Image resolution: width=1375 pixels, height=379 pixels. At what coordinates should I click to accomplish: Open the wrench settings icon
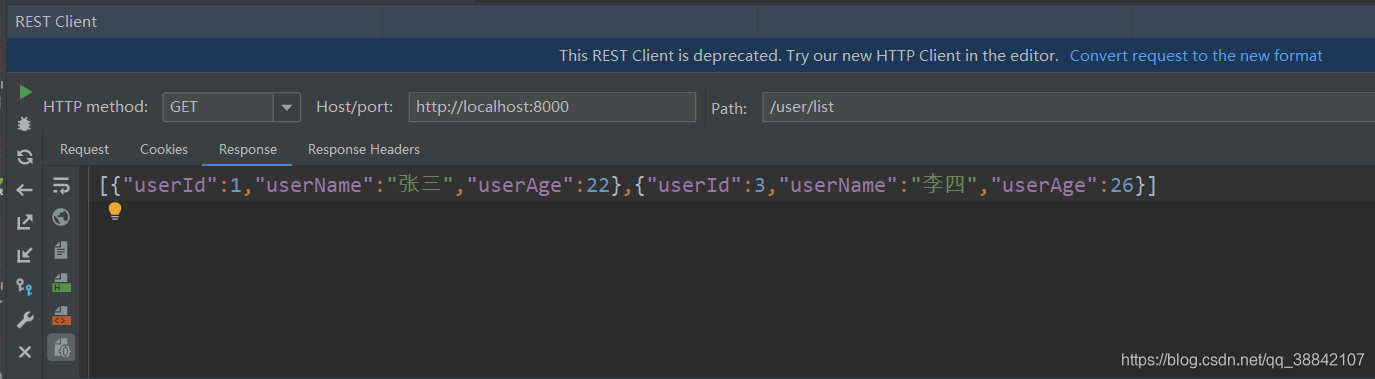coord(25,320)
